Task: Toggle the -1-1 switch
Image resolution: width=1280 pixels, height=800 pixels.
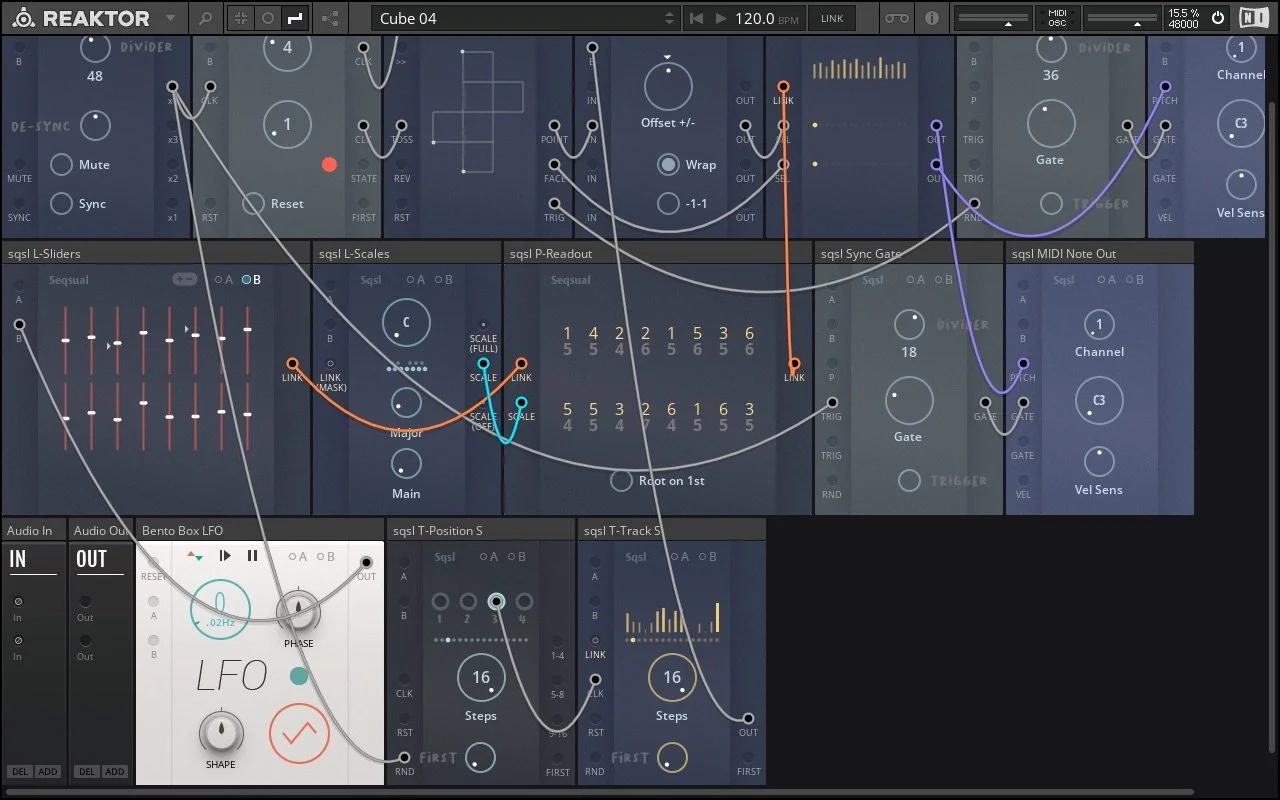Action: click(x=668, y=203)
